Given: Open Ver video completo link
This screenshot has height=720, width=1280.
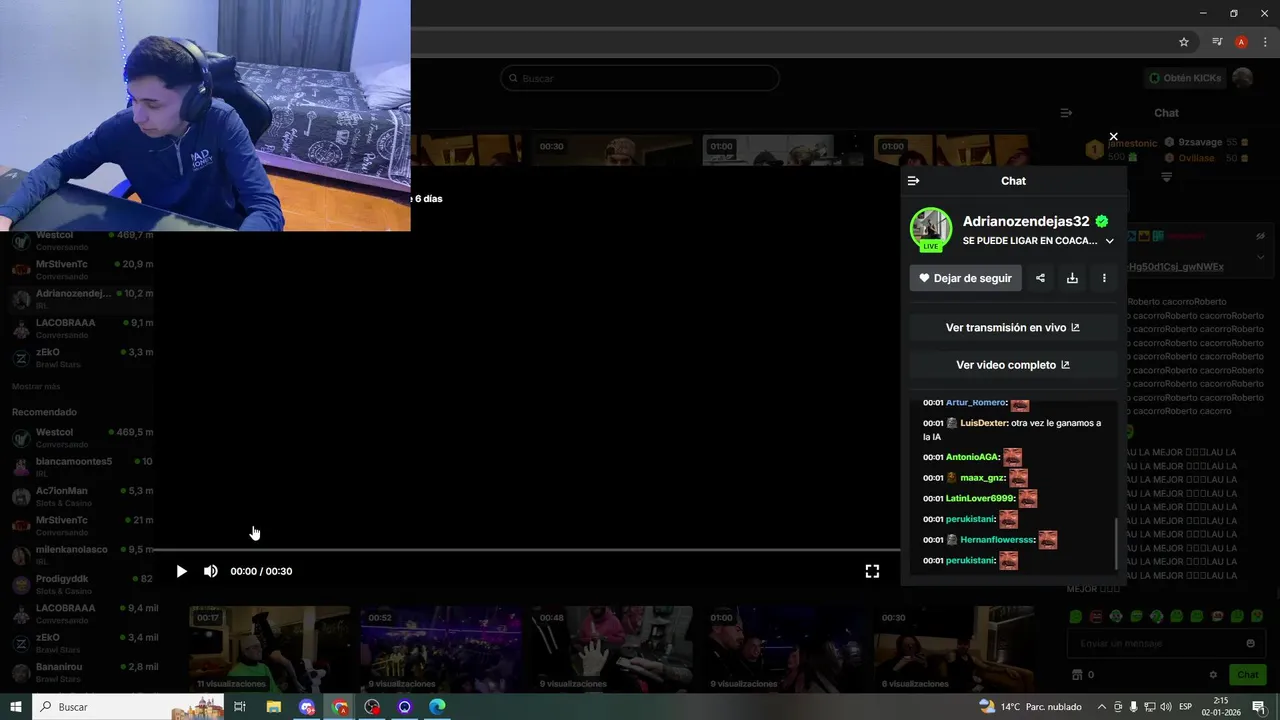Looking at the screenshot, I should click(x=1013, y=365).
